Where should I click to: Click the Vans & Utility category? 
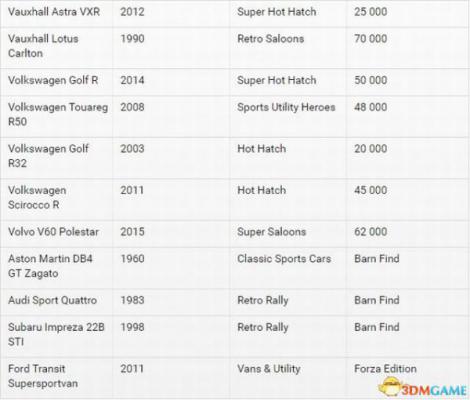(269, 369)
